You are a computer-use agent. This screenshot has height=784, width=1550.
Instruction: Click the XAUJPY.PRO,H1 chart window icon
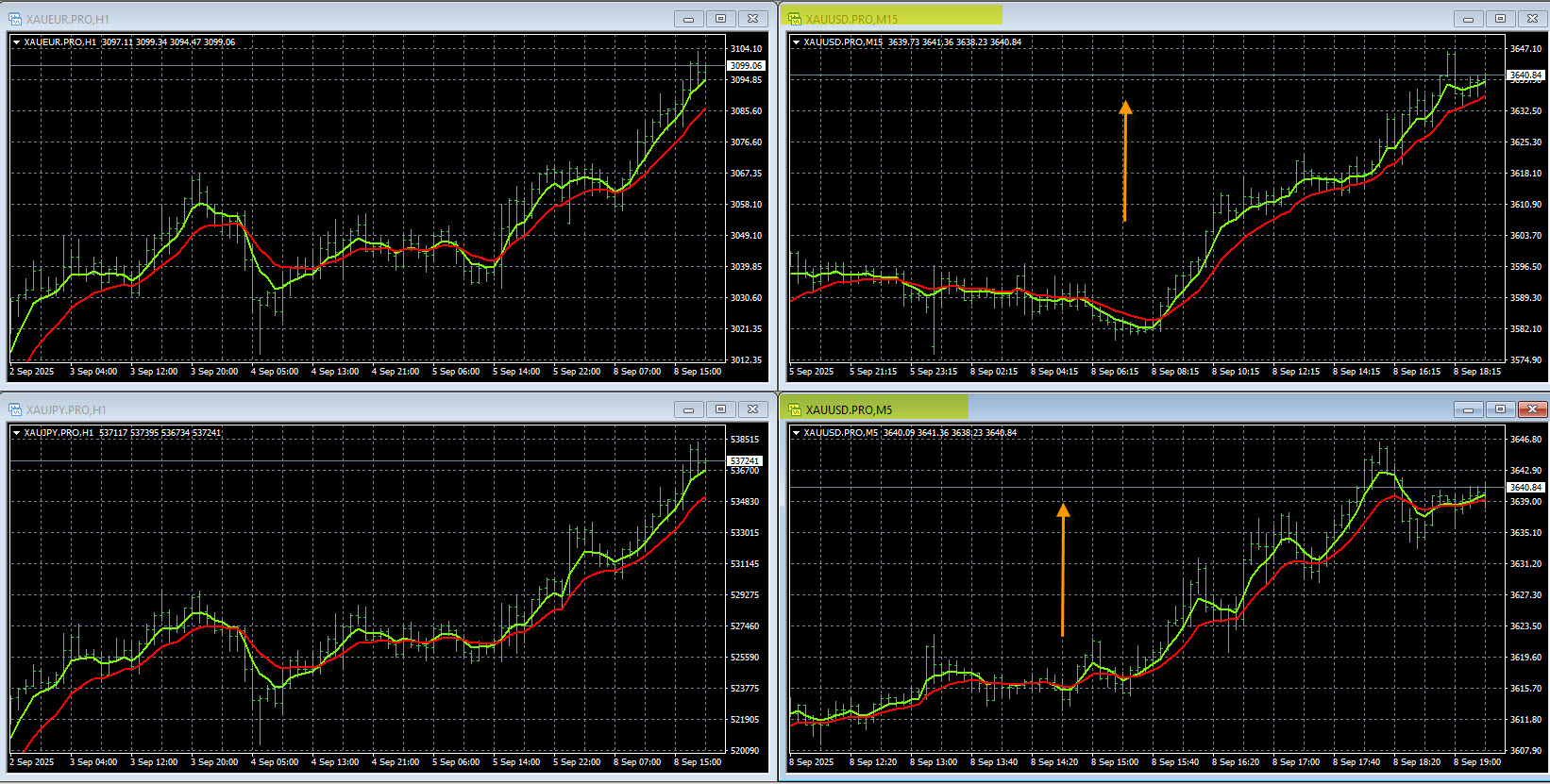[15, 409]
